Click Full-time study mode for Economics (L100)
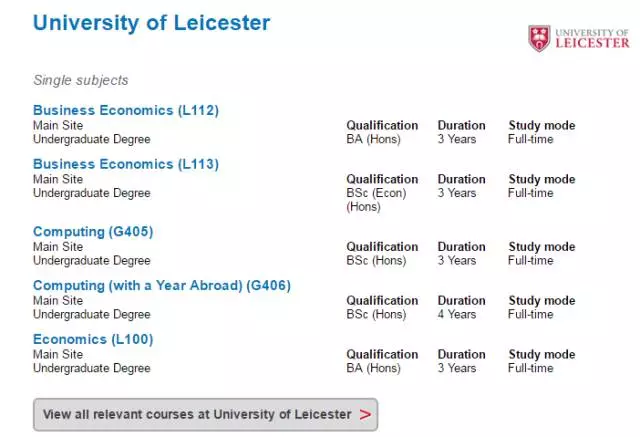This screenshot has height=437, width=640. pyautogui.click(x=531, y=368)
